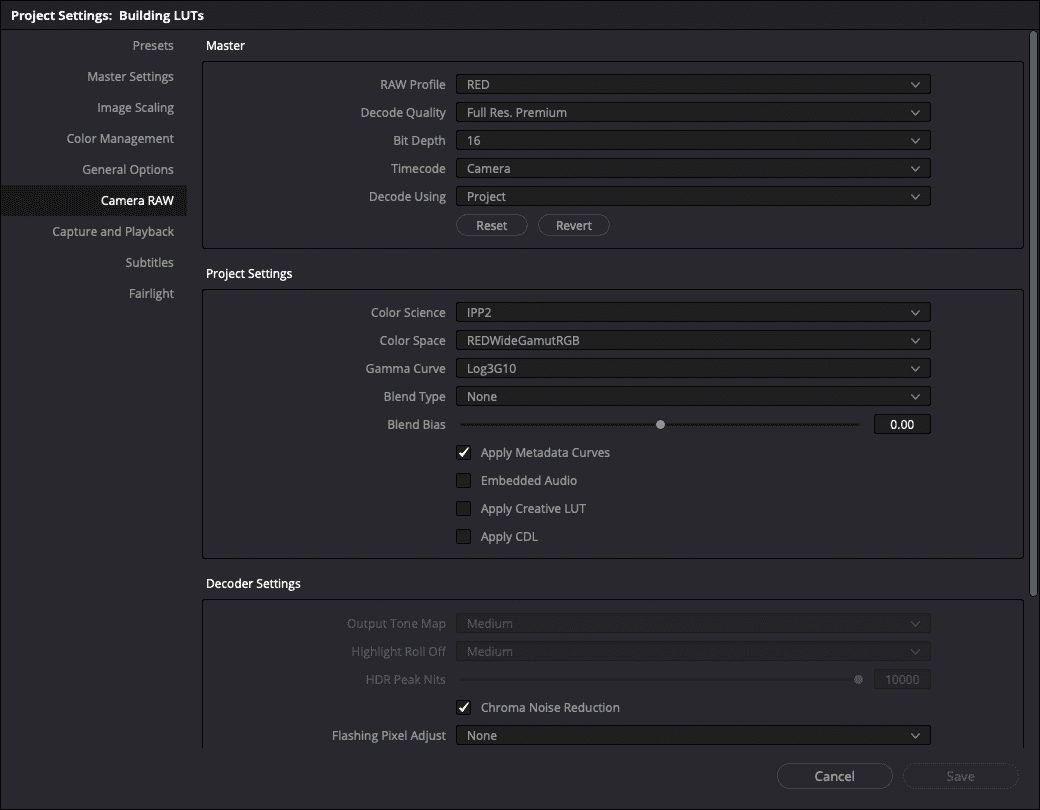The width and height of the screenshot is (1040, 810).
Task: Open the Flashing Pixel Adjust dropdown
Action: 694,735
